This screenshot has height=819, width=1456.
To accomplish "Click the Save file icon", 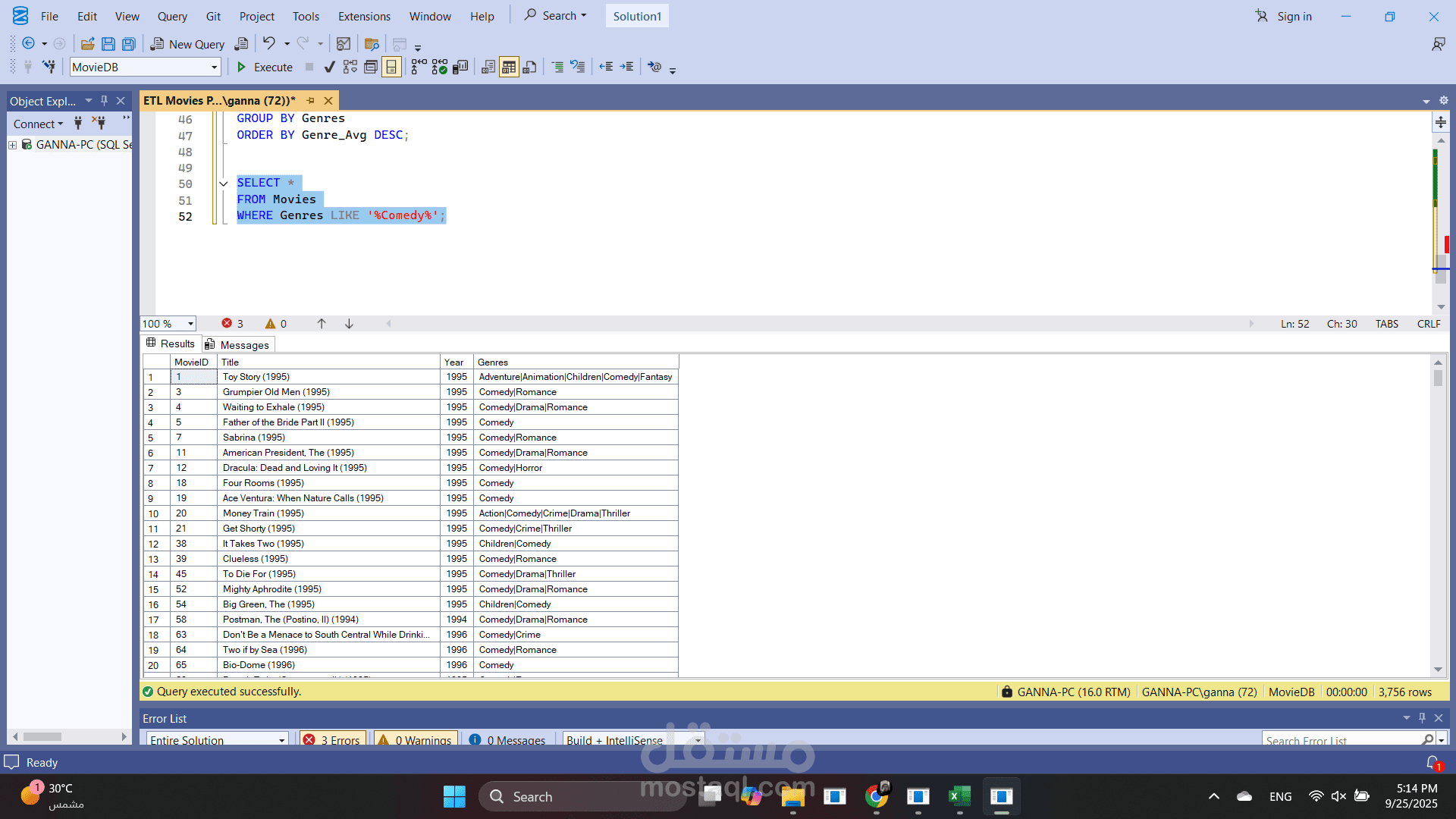I will point(108,44).
